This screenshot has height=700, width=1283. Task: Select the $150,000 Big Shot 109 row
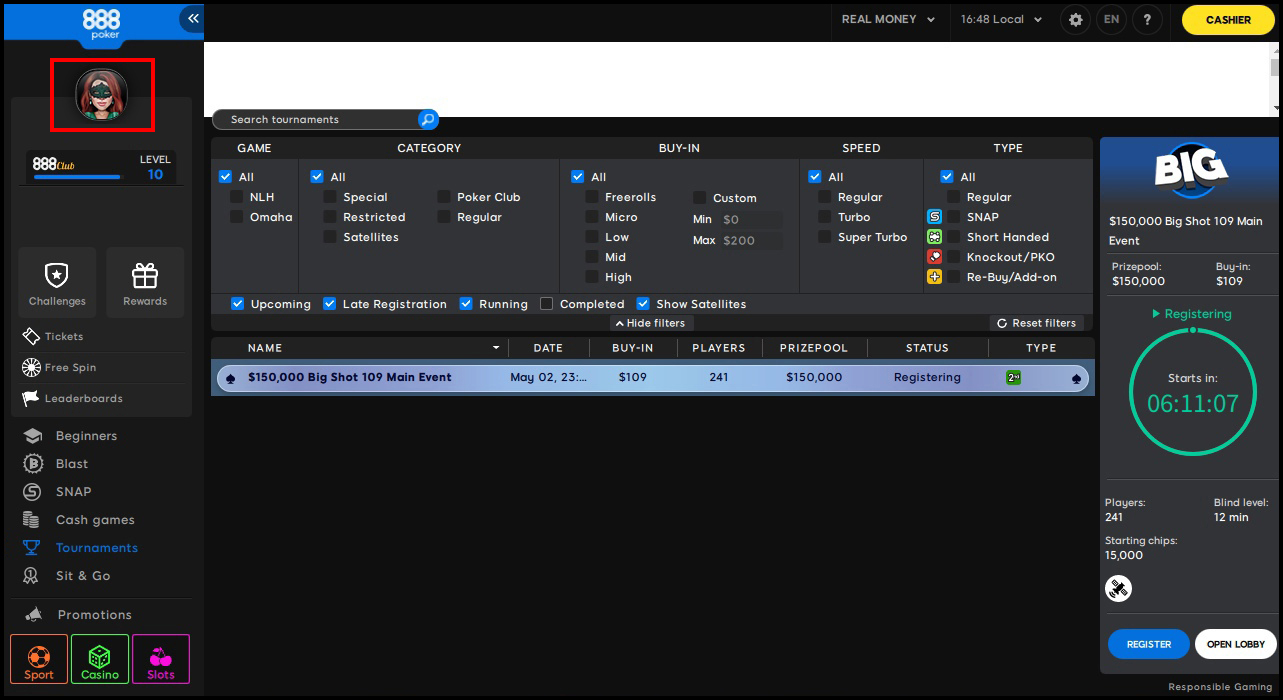[653, 378]
